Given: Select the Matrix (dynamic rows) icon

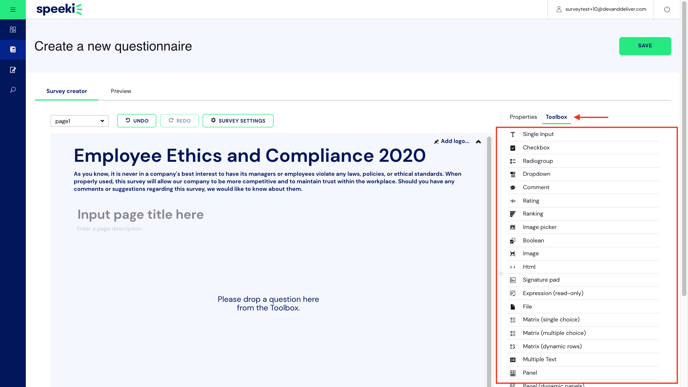Looking at the screenshot, I should (512, 346).
